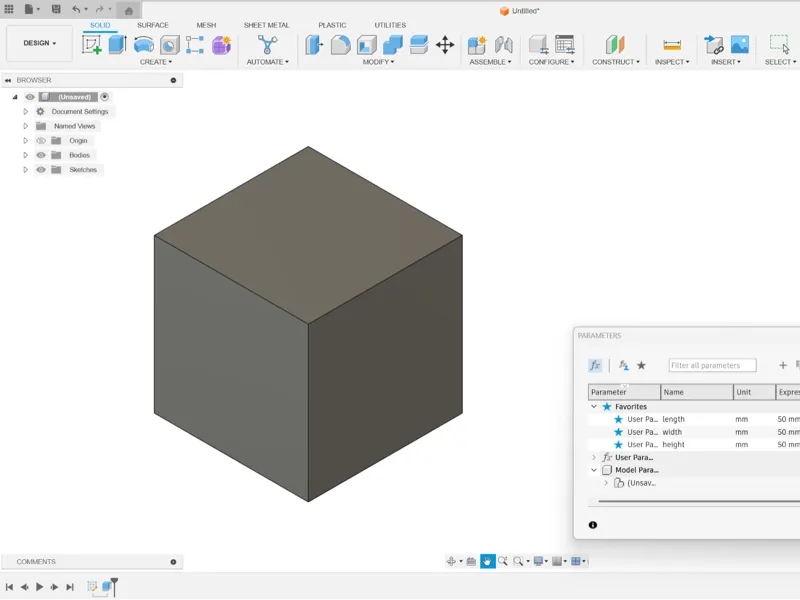Jump to the timeline end
Image resolution: width=800 pixels, height=600 pixels.
point(70,587)
